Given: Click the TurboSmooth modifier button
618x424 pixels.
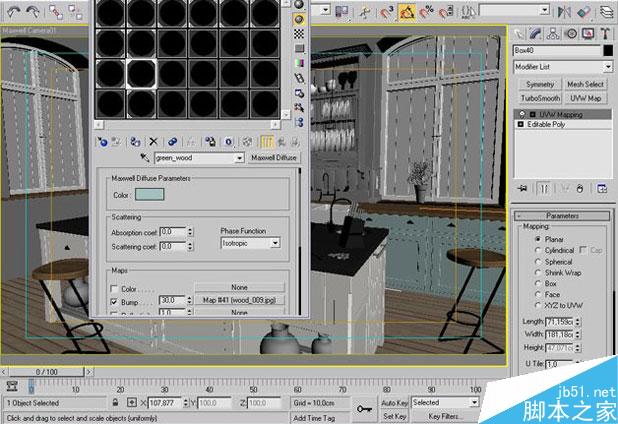Looking at the screenshot, I should (x=540, y=98).
